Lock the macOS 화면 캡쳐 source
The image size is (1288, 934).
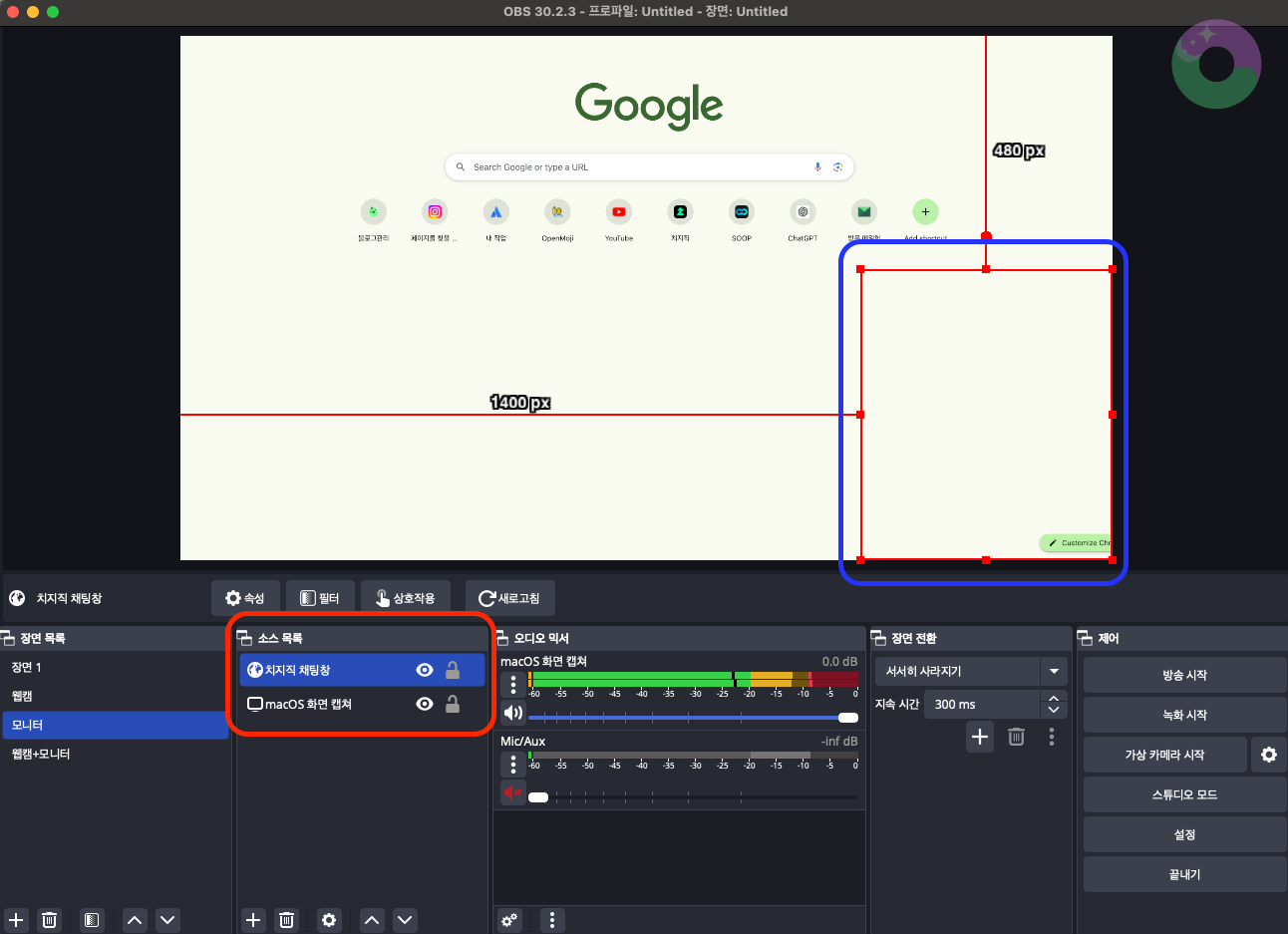[x=452, y=704]
